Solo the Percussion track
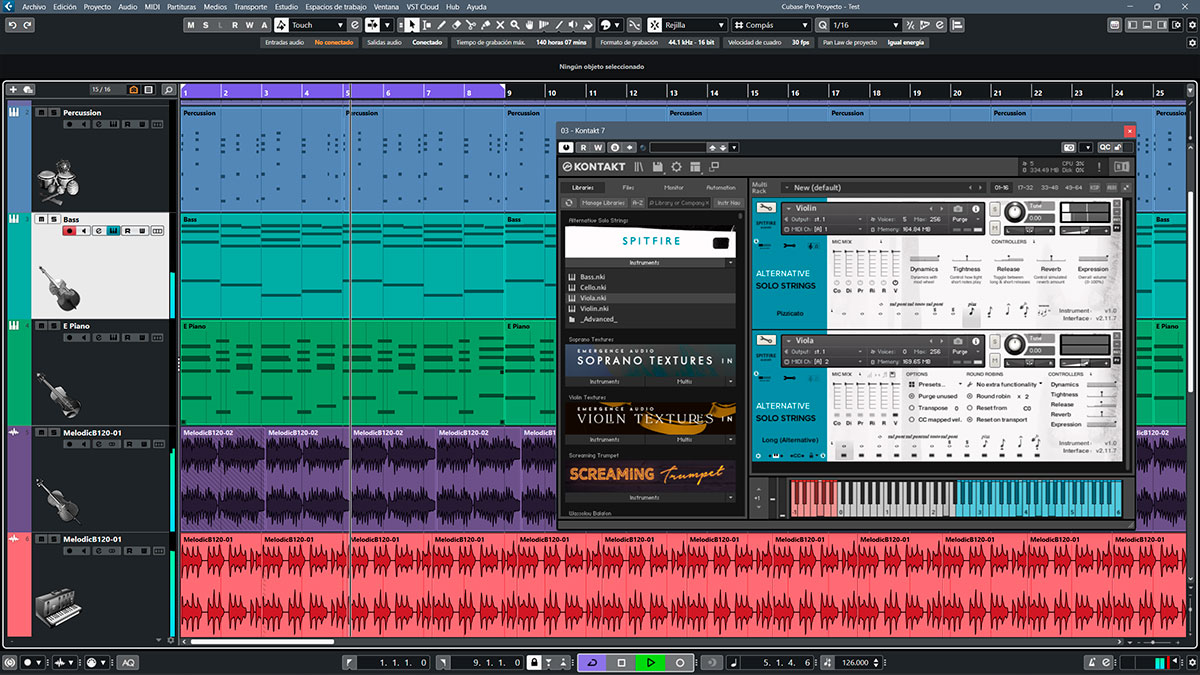Viewport: 1200px width, 675px height. (54, 113)
